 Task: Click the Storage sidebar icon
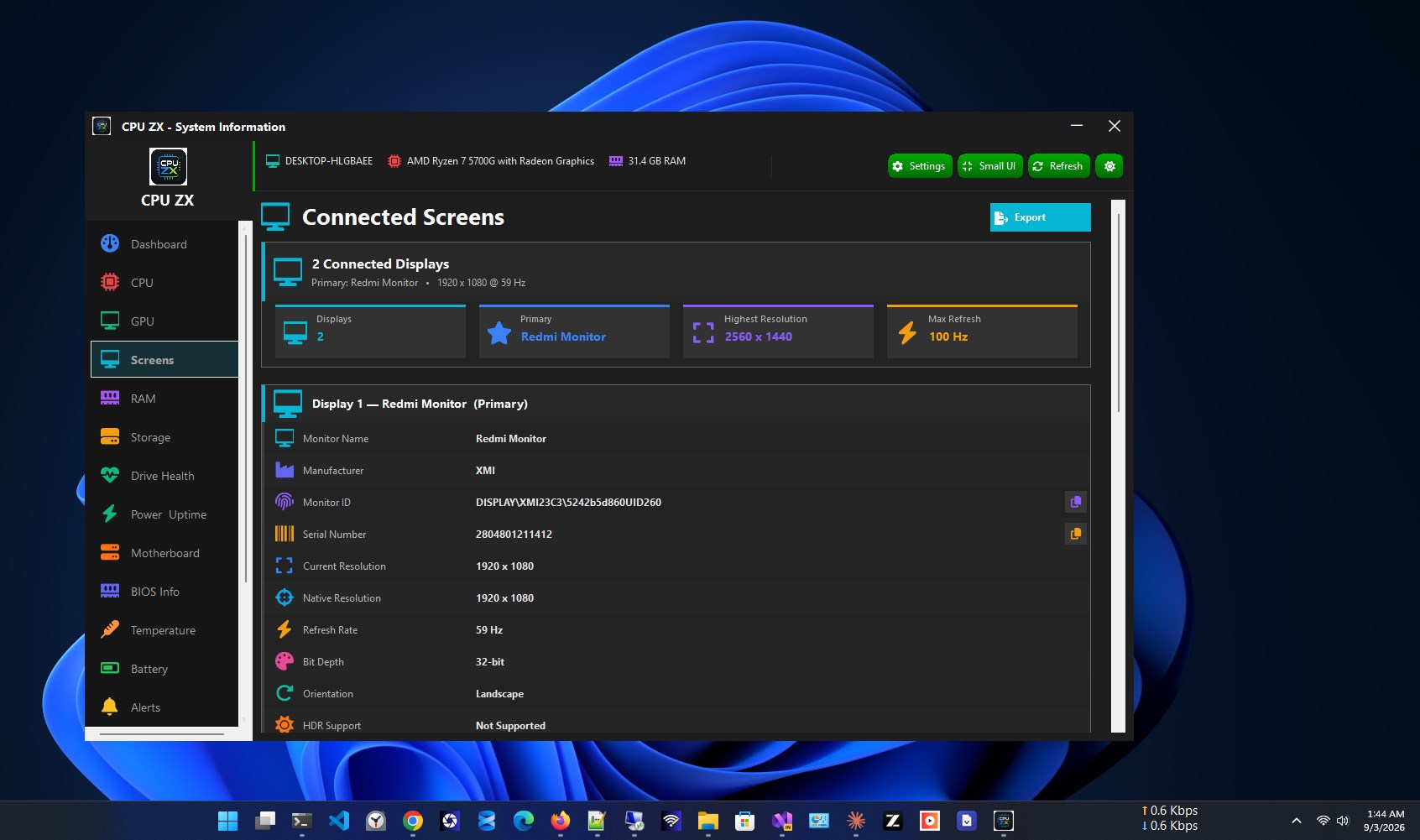click(x=110, y=437)
